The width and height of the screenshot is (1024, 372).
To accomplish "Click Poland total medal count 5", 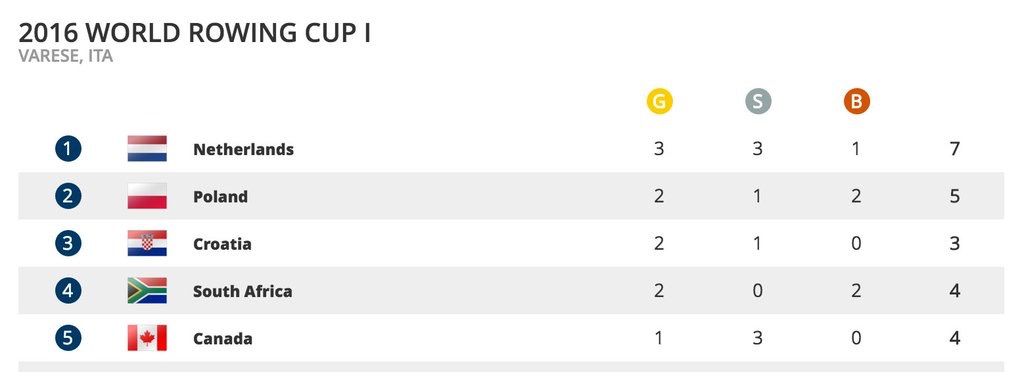I will (x=954, y=196).
